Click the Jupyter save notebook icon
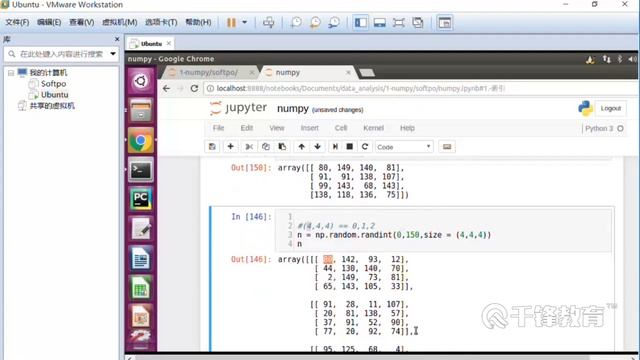The height and width of the screenshot is (360, 640). (x=212, y=147)
